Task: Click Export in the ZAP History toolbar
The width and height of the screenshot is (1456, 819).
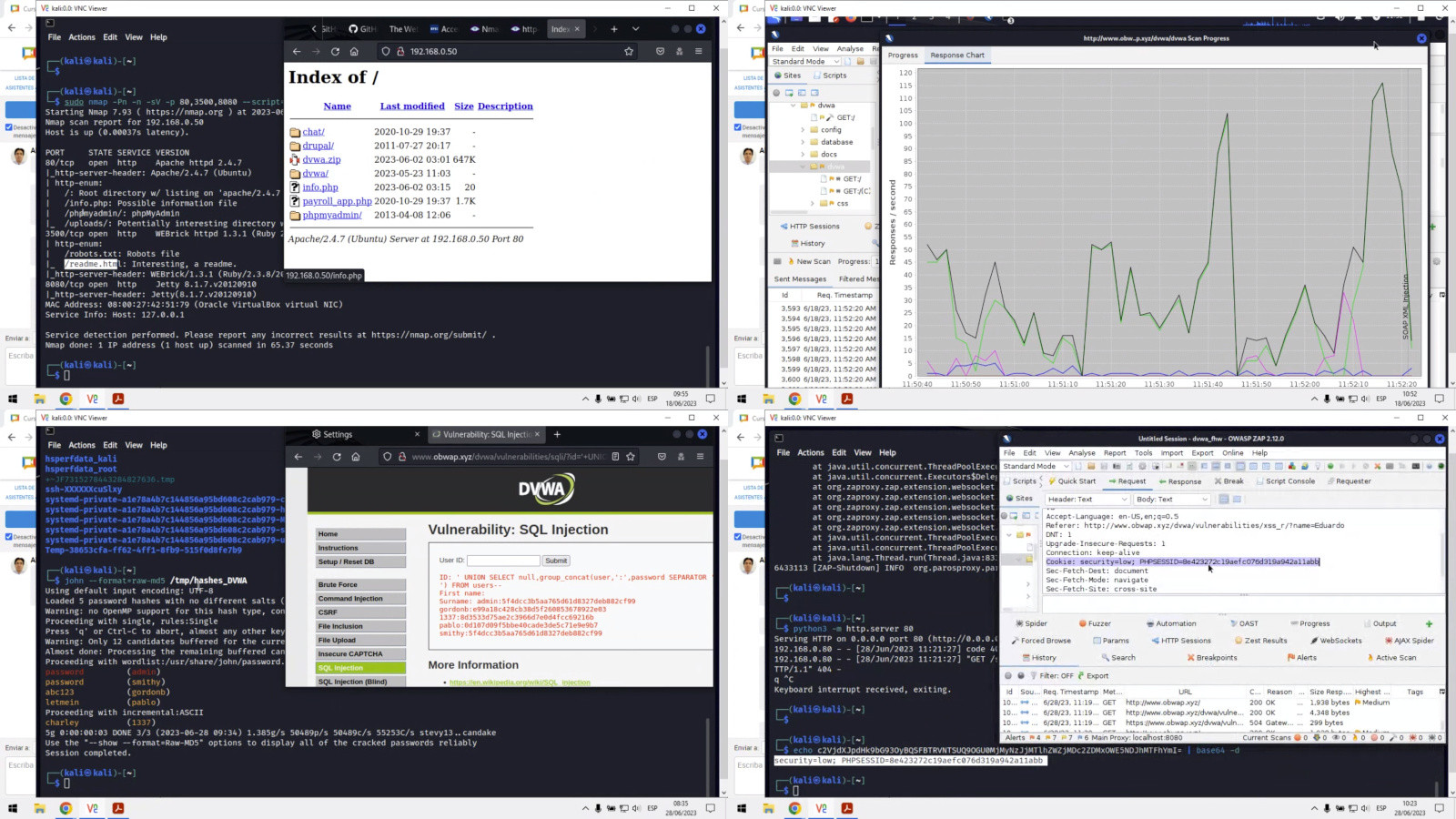Action: (x=1093, y=676)
